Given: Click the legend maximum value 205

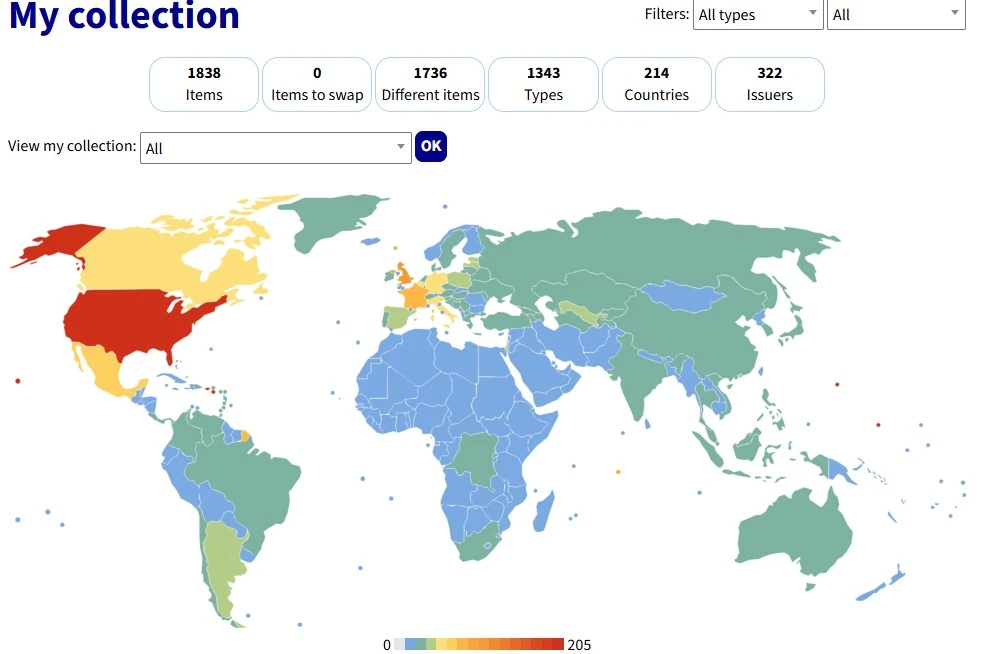Looking at the screenshot, I should click(x=579, y=645).
